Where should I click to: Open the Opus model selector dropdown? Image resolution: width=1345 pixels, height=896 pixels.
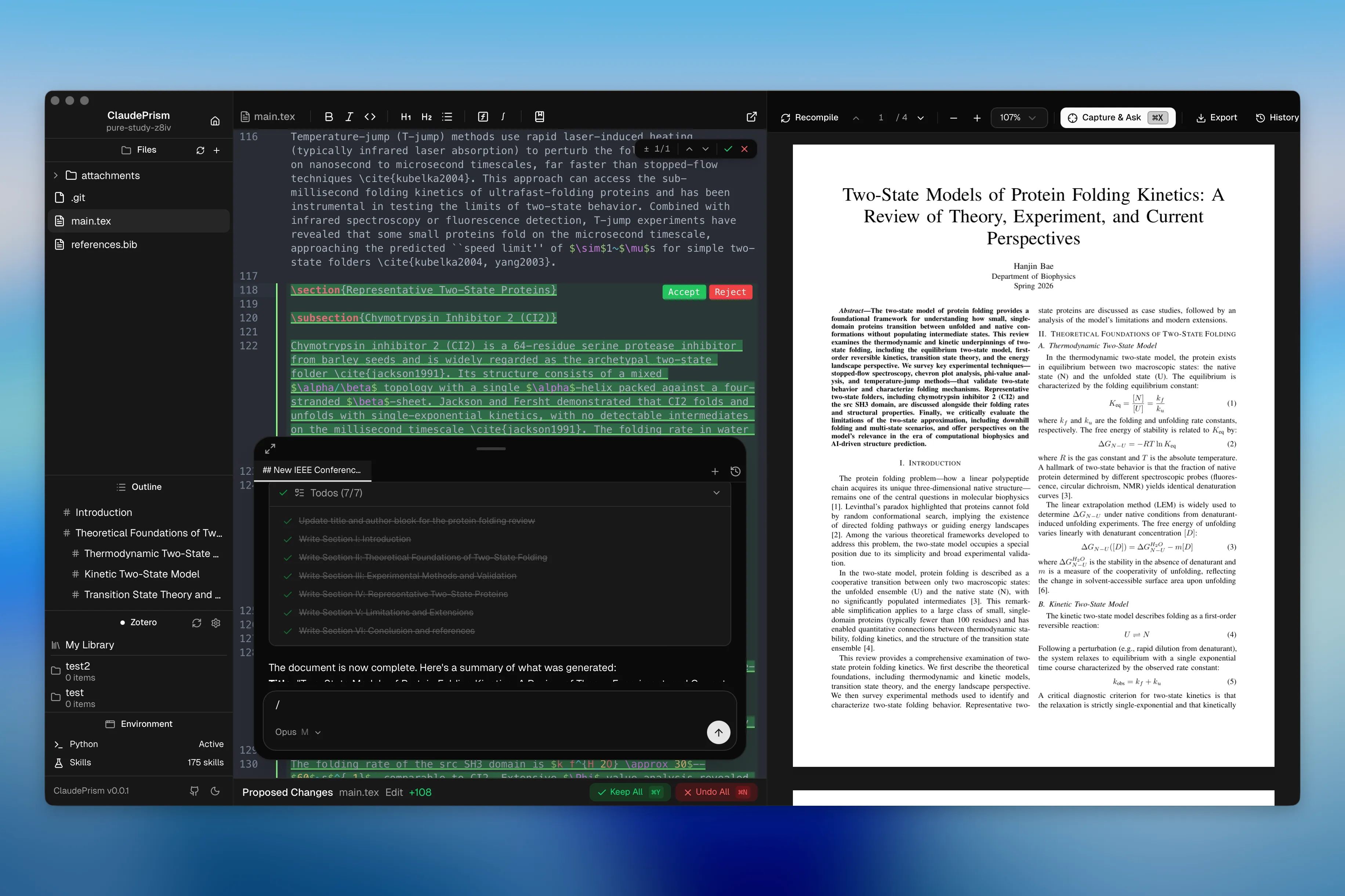click(297, 732)
